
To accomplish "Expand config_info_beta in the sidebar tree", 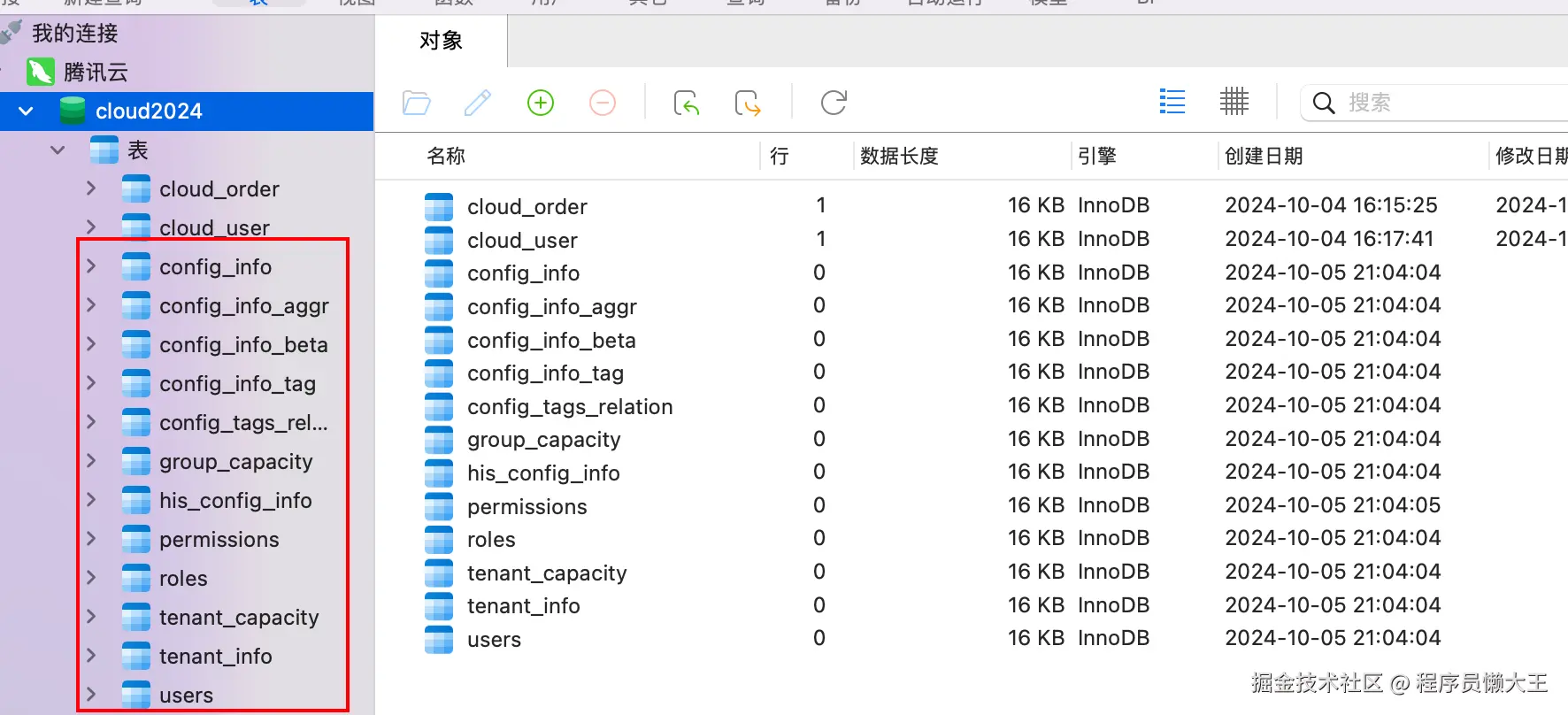I will (91, 344).
